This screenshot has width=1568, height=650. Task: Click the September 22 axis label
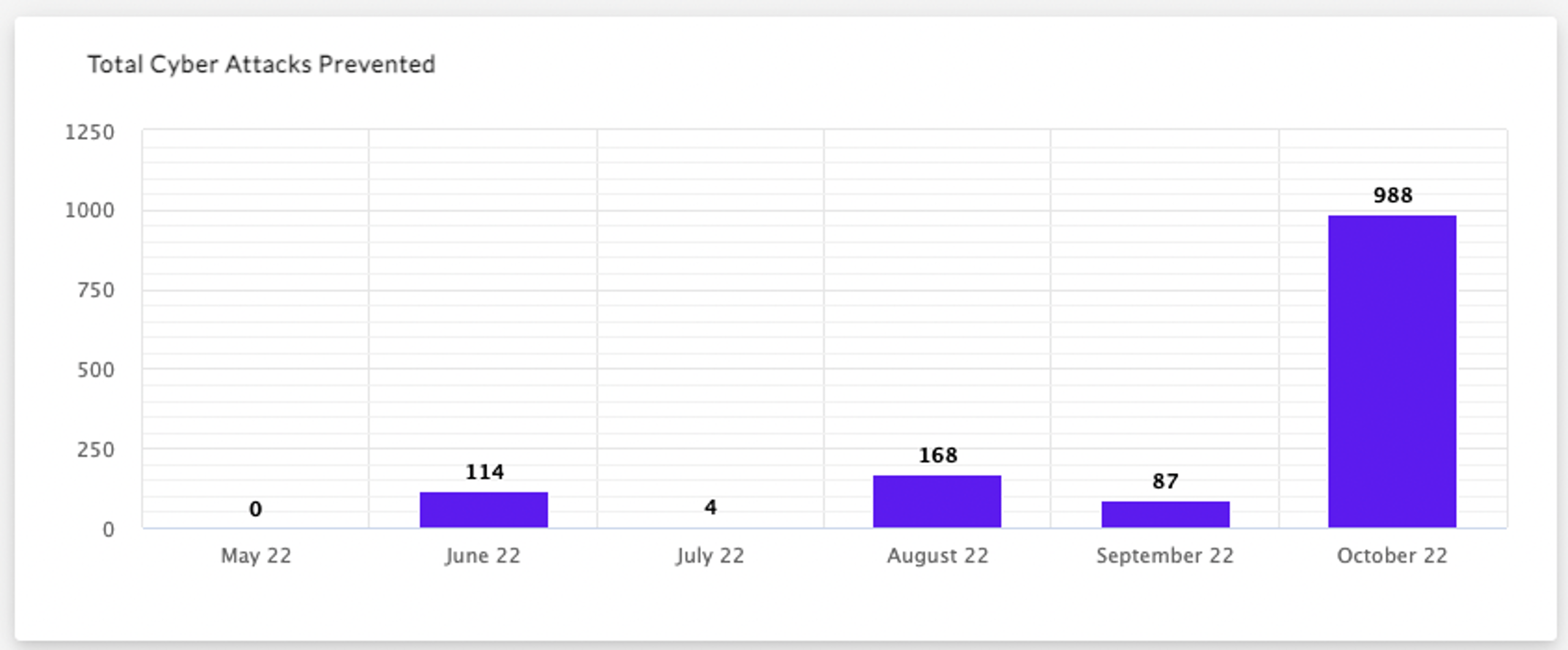(1165, 556)
